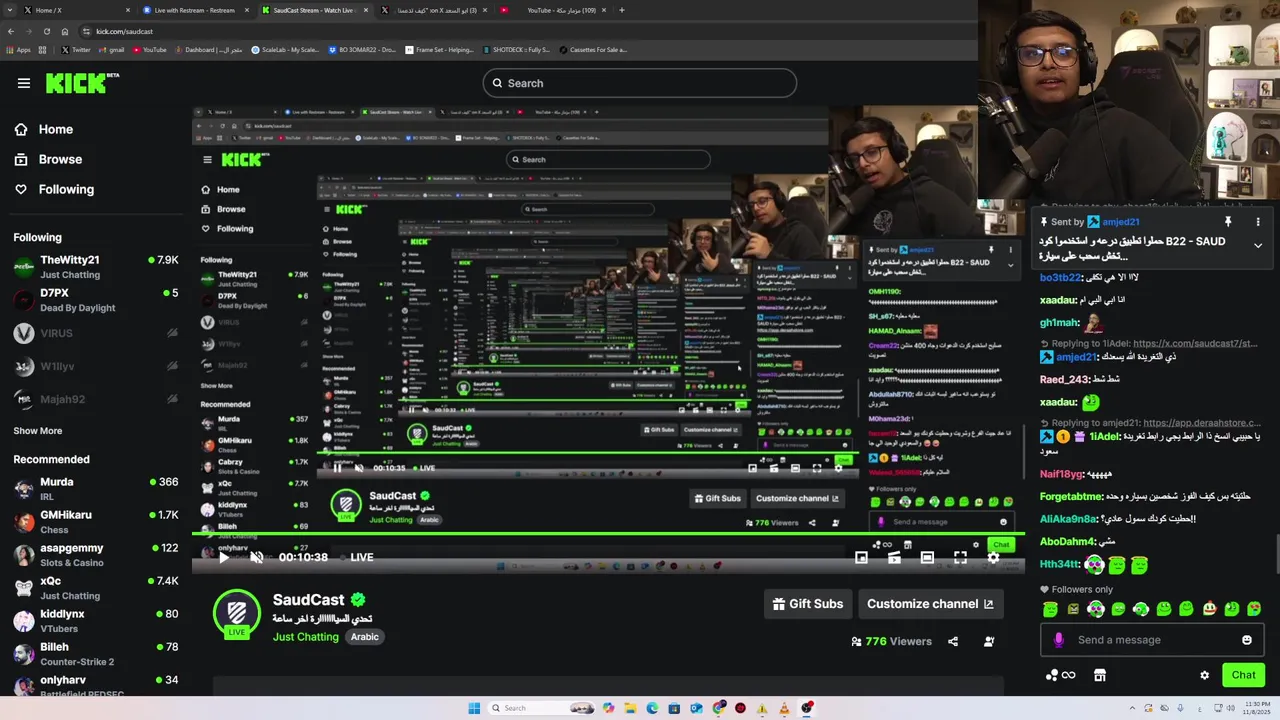Expand Show More under Following

[38, 431]
